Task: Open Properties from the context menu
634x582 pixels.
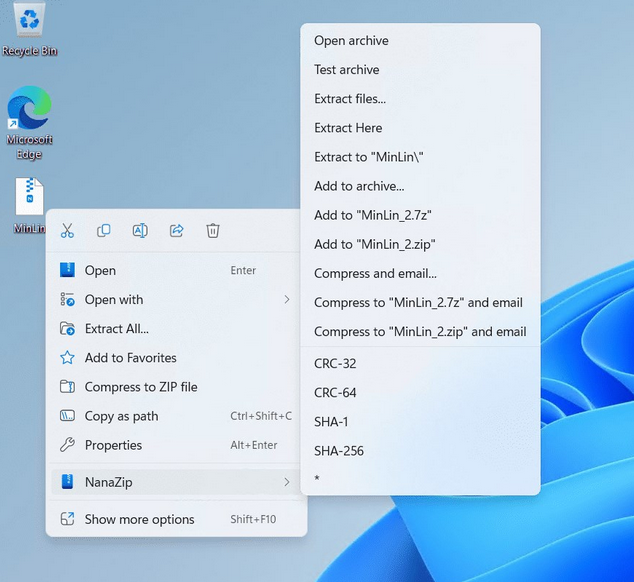Action: (x=176, y=445)
